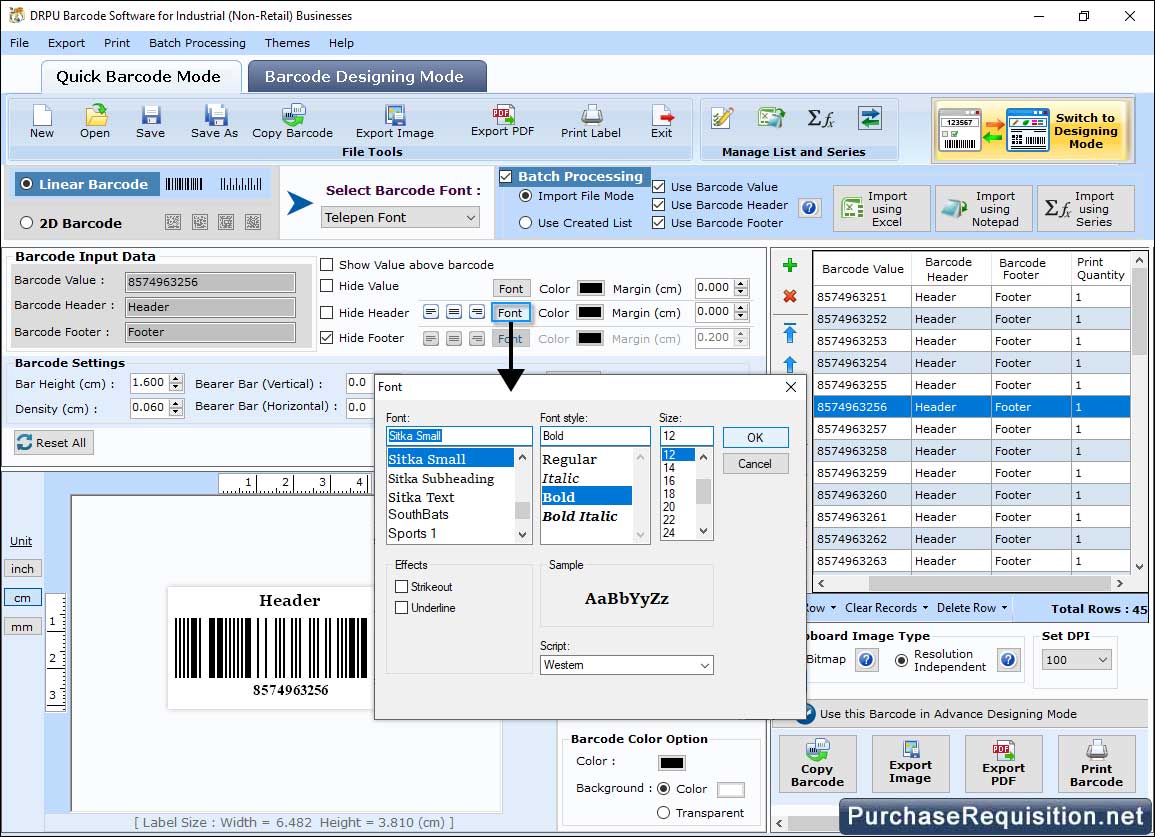1155x837 pixels.
Task: Open the Export Image tool
Action: [395, 121]
